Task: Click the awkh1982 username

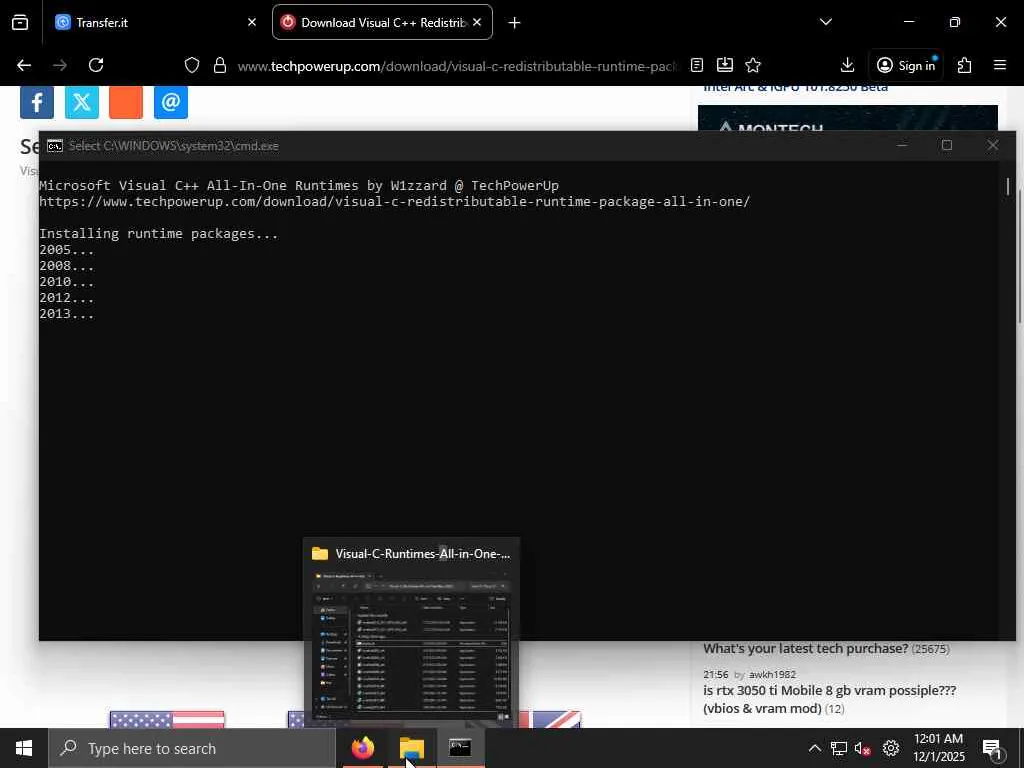Action: (772, 675)
